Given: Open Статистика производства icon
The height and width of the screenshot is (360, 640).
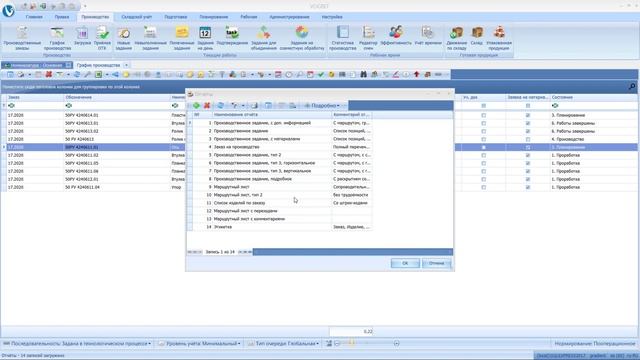Looking at the screenshot, I should click(343, 38).
